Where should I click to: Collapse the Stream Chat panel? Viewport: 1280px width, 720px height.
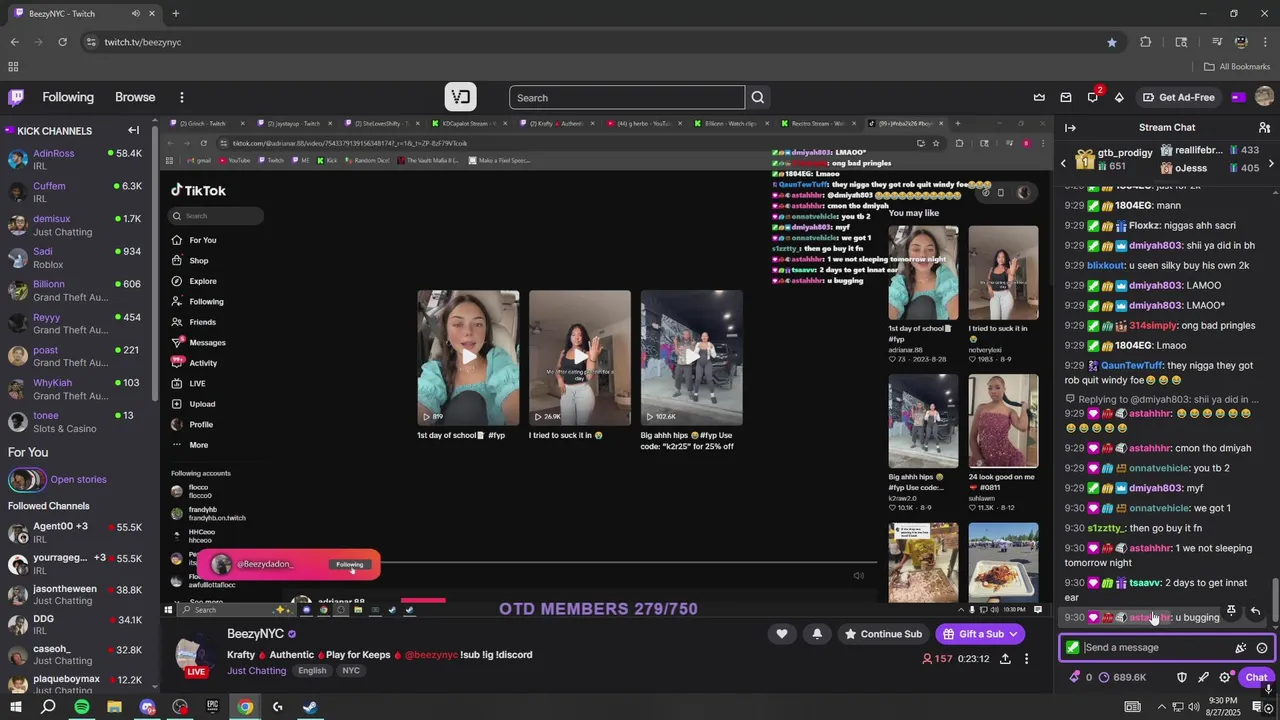pos(1070,128)
